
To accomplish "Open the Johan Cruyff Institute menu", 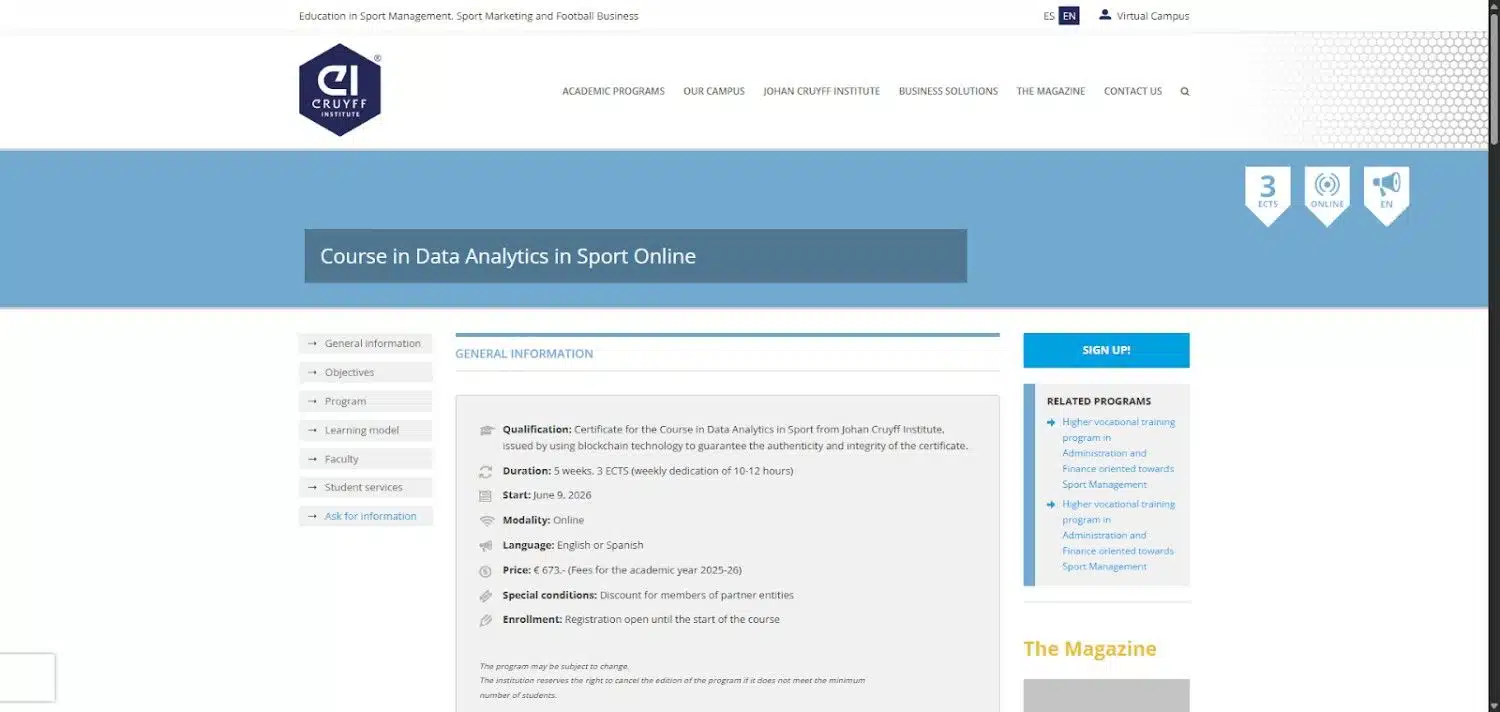I will (x=821, y=91).
